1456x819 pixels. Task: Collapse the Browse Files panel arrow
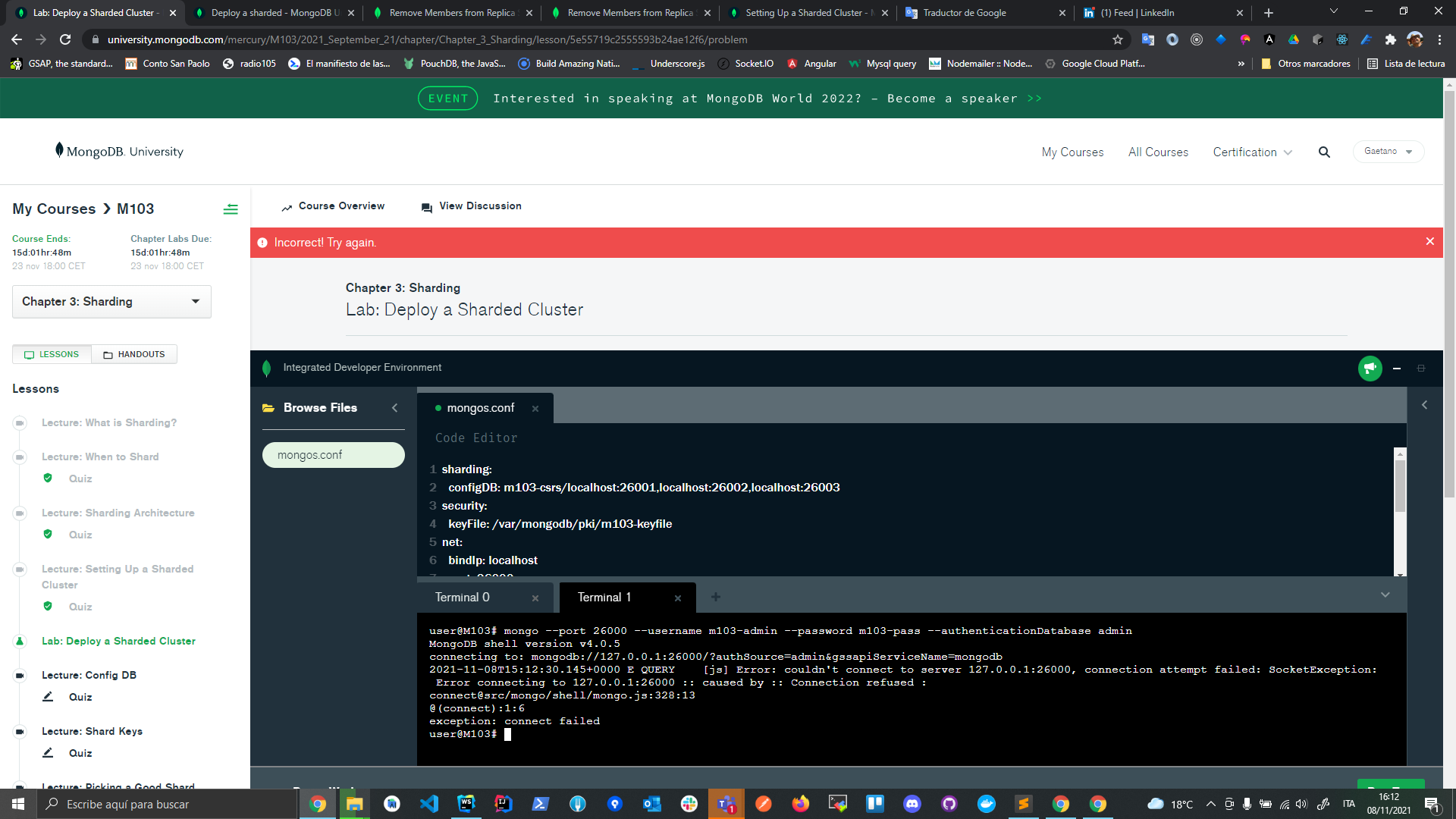(394, 408)
